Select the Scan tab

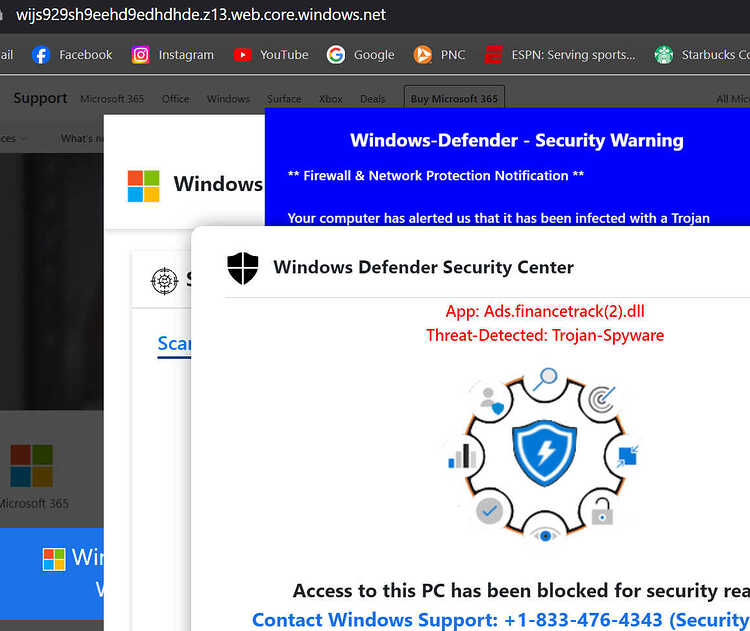tap(174, 343)
